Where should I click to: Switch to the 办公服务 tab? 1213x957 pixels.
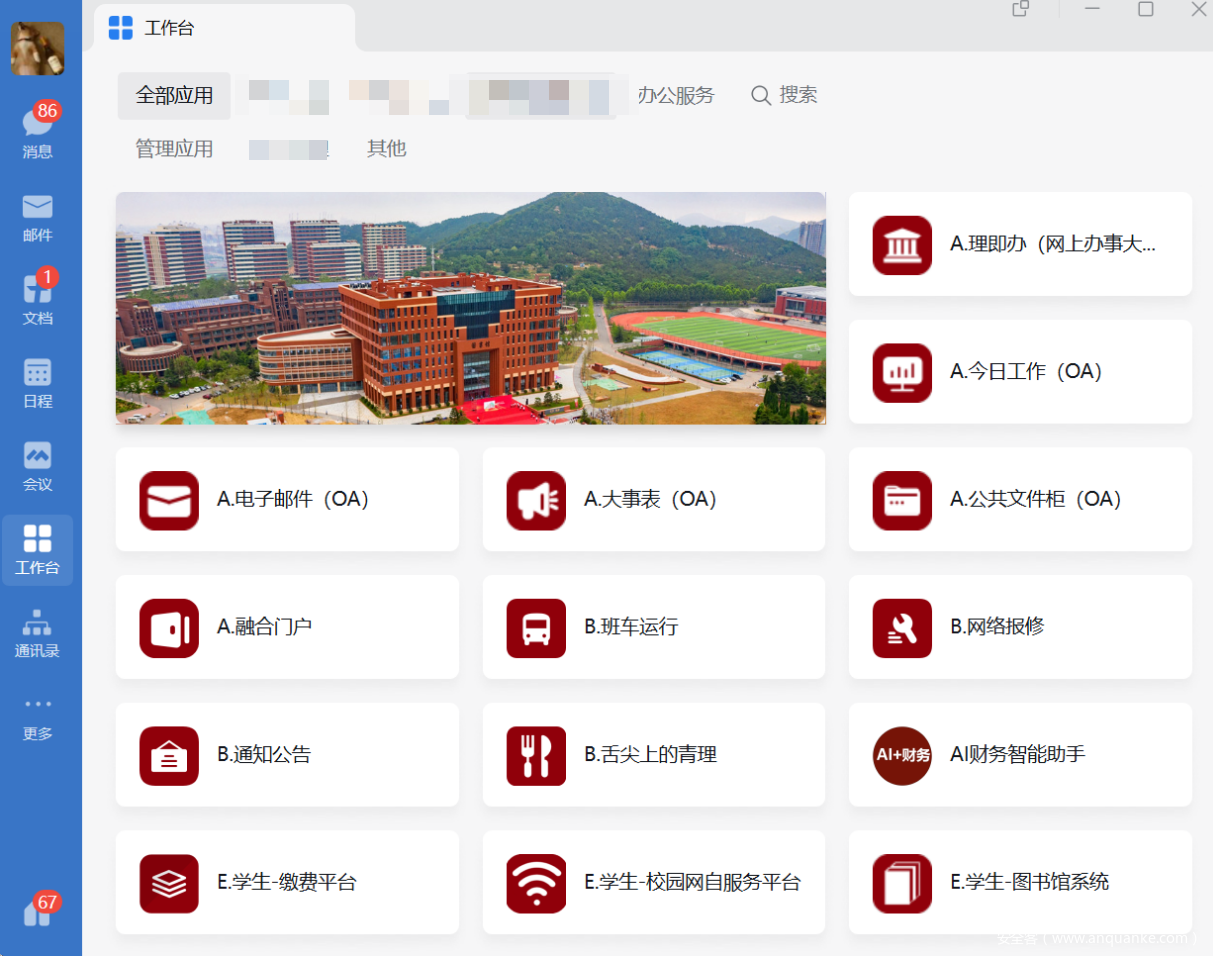coord(676,96)
